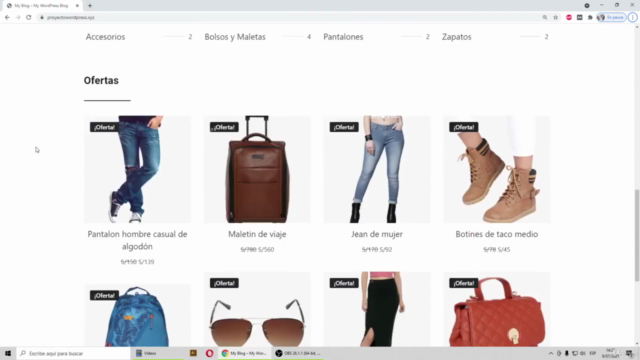Show hidden system tray icons
Image resolution: width=640 pixels, height=360 pixels.
click(551, 353)
